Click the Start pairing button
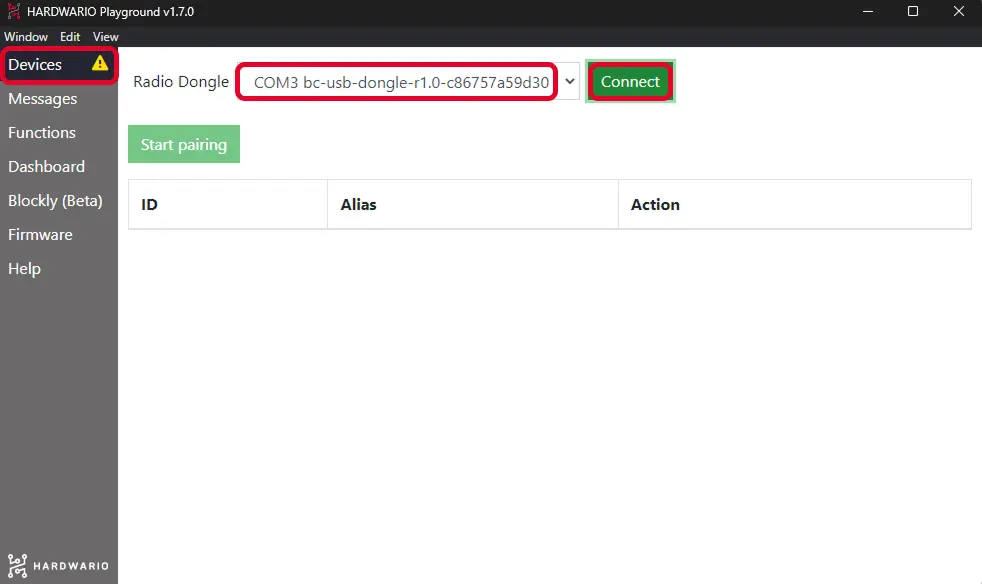Screen dimensions: 982x584 click(183, 144)
